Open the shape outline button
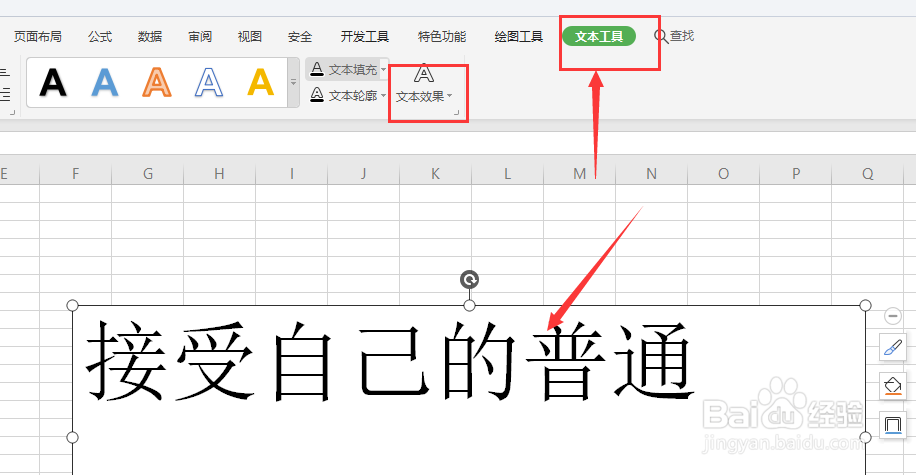 pos(893,425)
